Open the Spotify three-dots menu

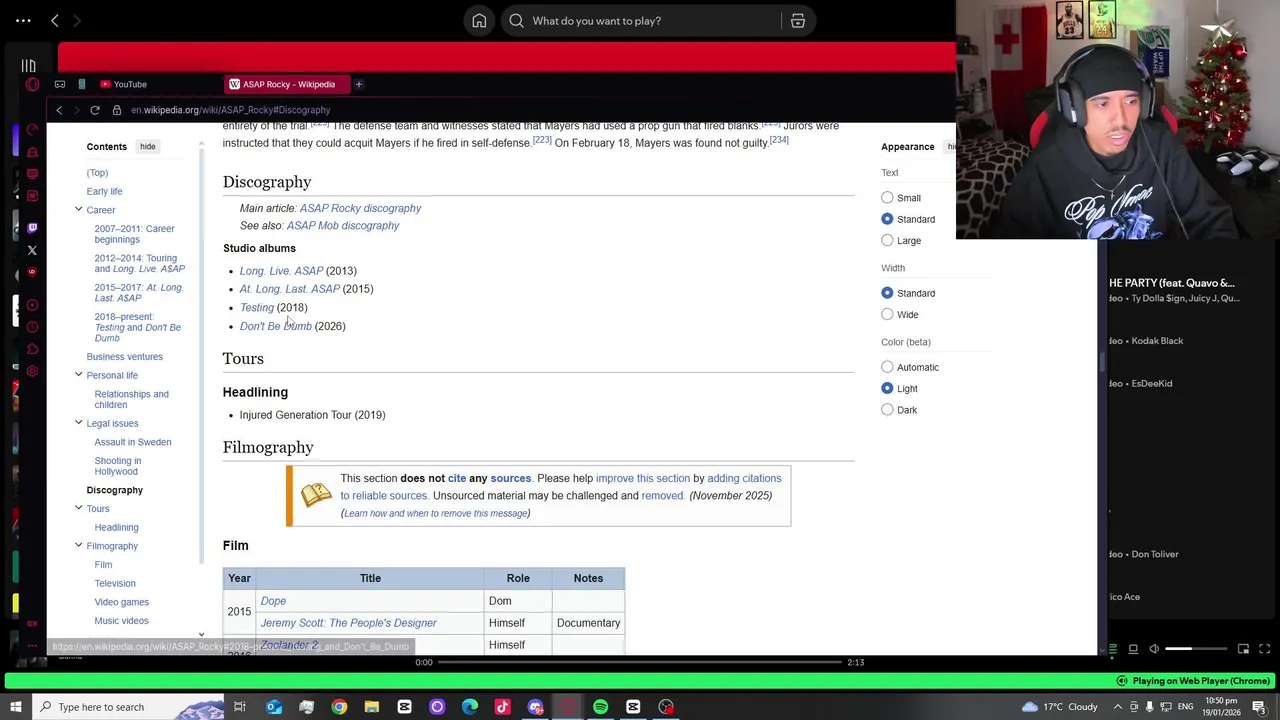pos(23,21)
